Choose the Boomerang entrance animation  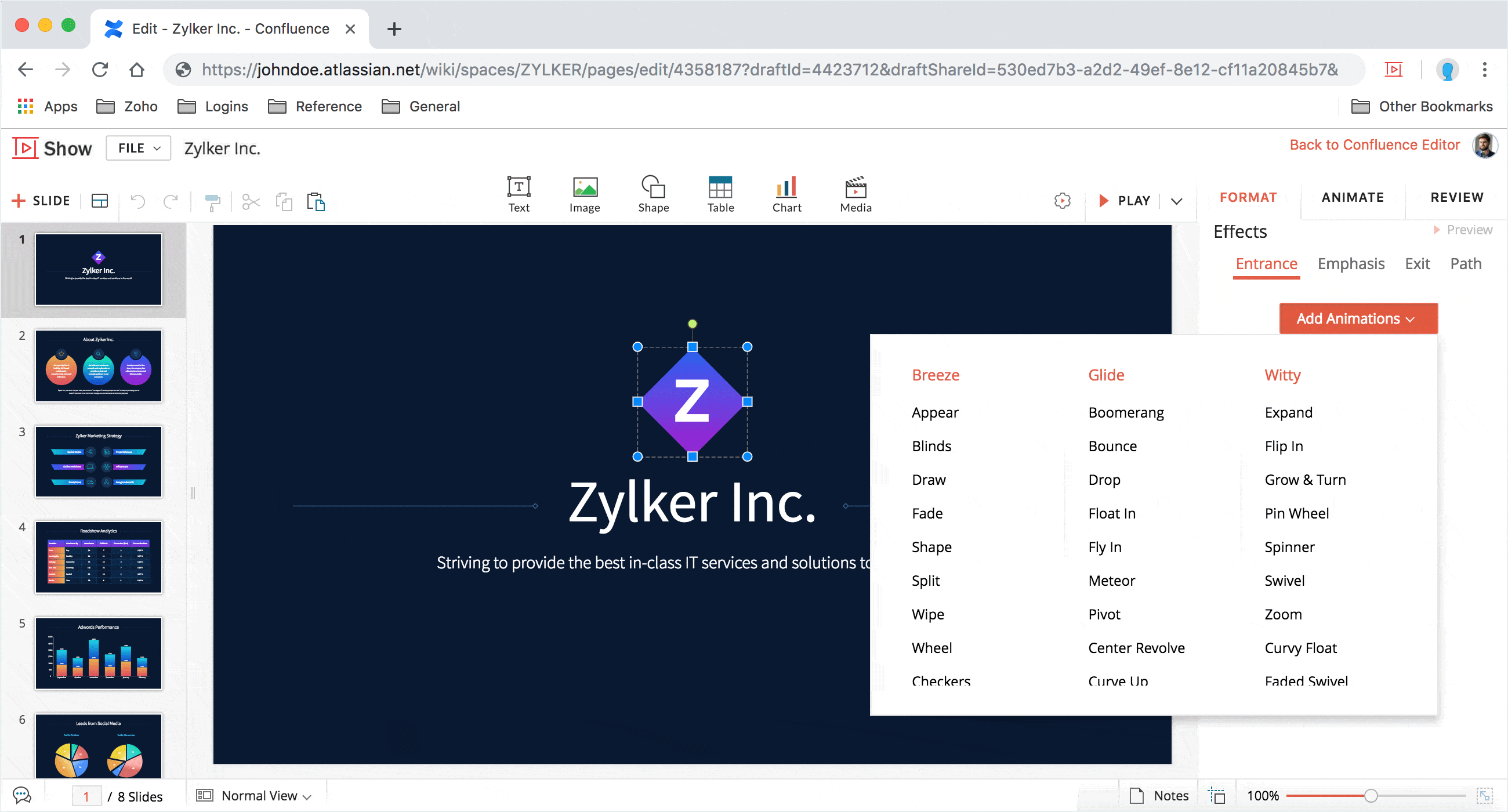coord(1126,413)
